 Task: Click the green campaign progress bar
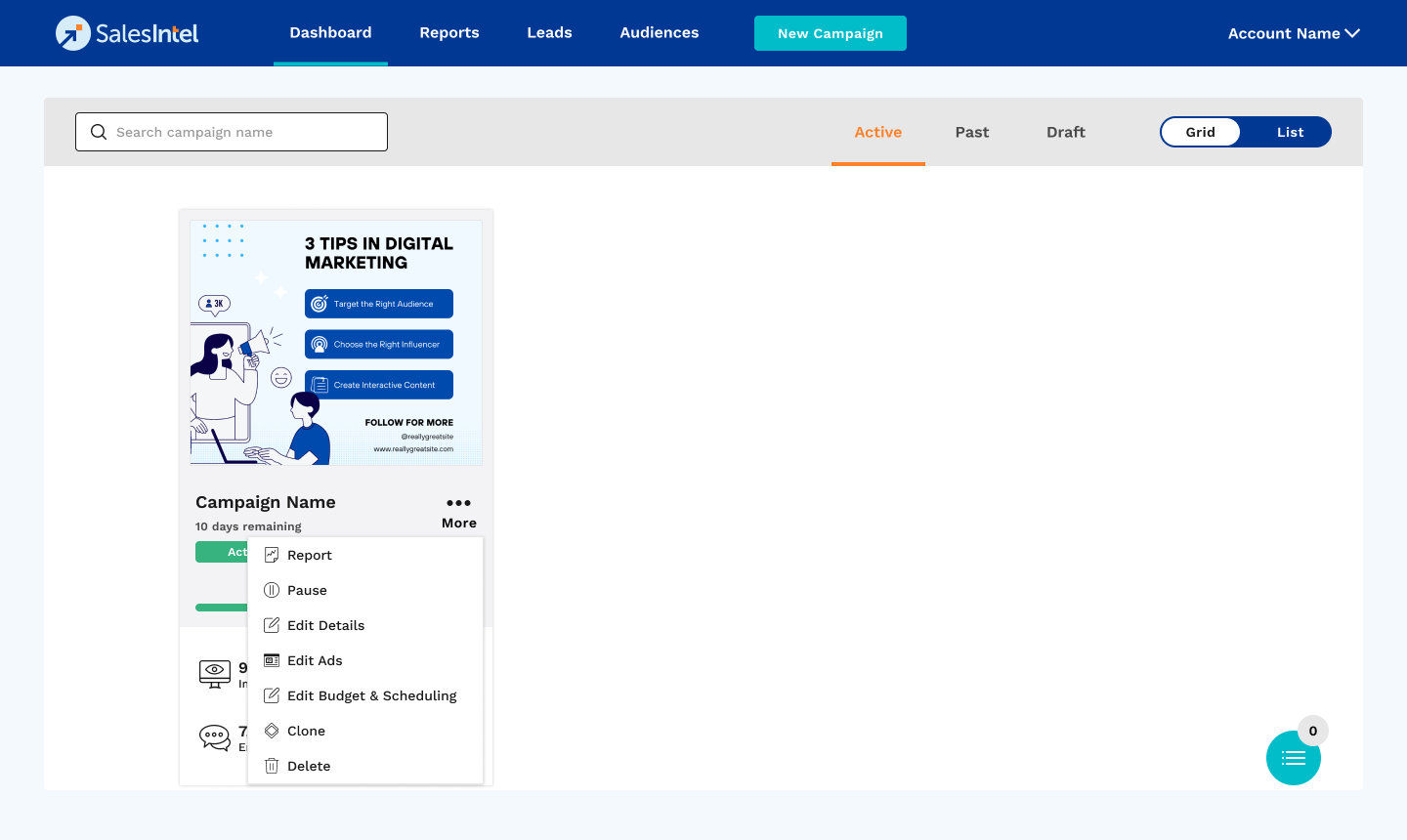[x=222, y=608]
